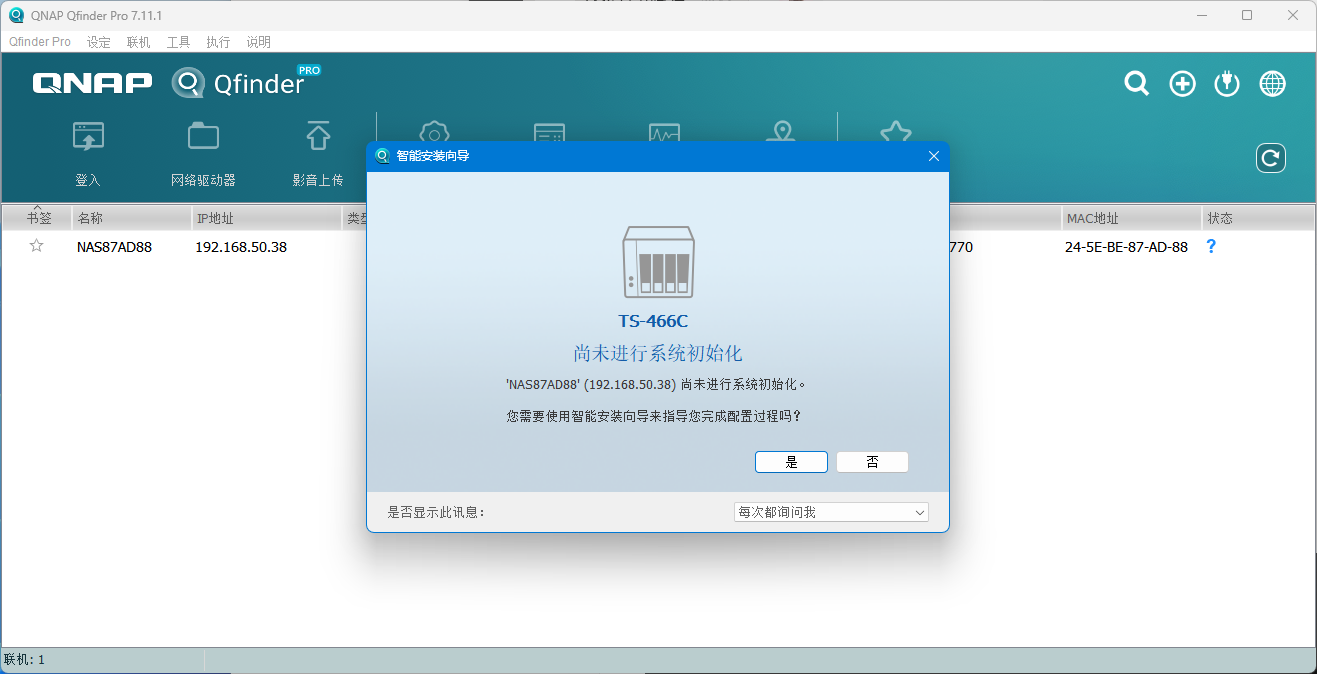Open 网络驱动器 network drive icon
The height and width of the screenshot is (674, 1317).
[203, 137]
